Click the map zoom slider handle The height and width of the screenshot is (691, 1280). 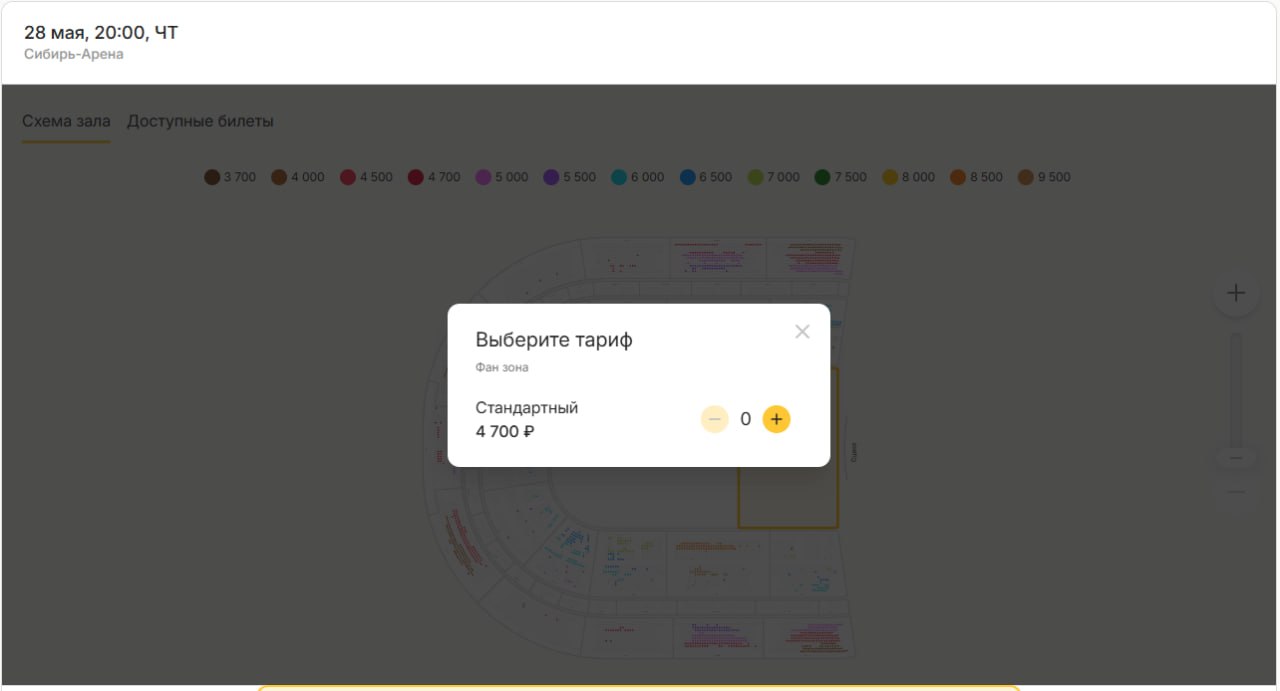[1236, 458]
